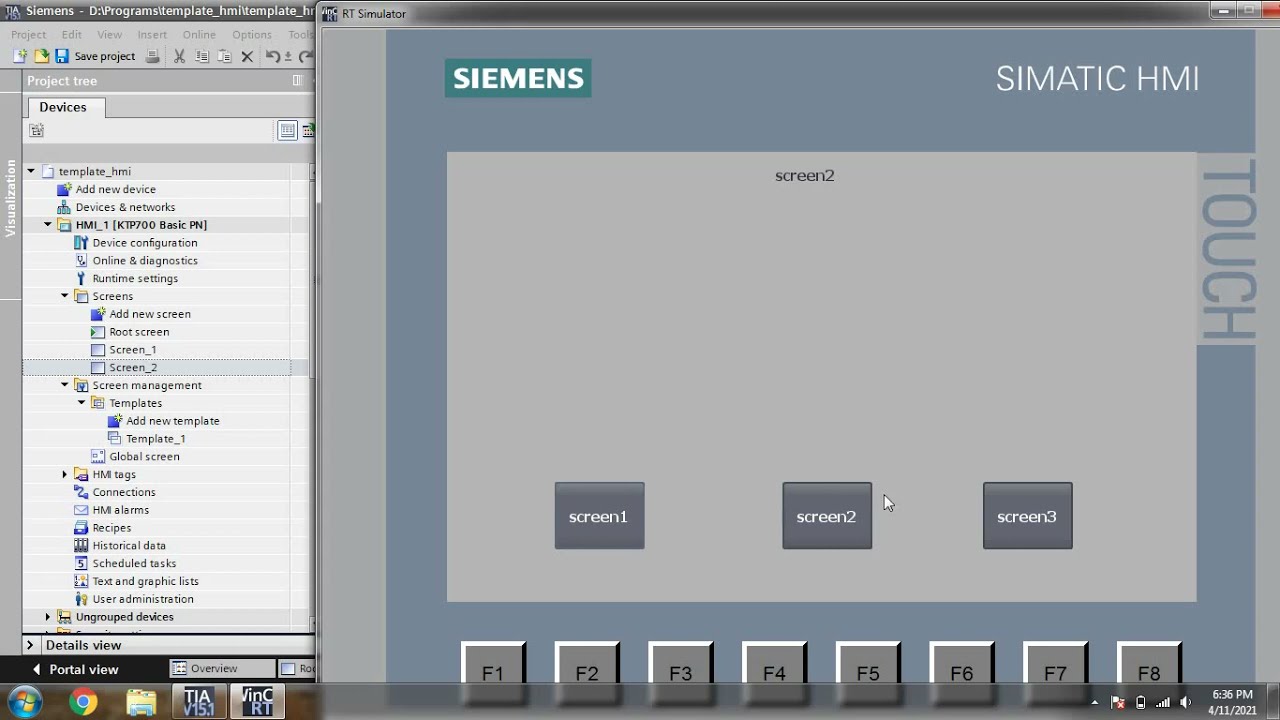Collapse Project tree with panel header icon
Image resolution: width=1280 pixels, height=720 pixels.
click(297, 80)
